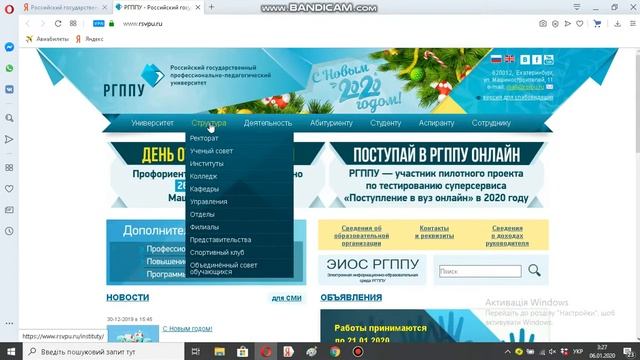Open Университет navigation menu

(152, 123)
